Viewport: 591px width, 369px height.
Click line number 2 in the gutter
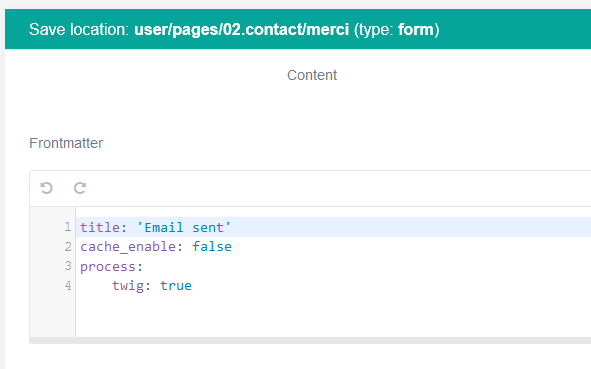pos(68,247)
